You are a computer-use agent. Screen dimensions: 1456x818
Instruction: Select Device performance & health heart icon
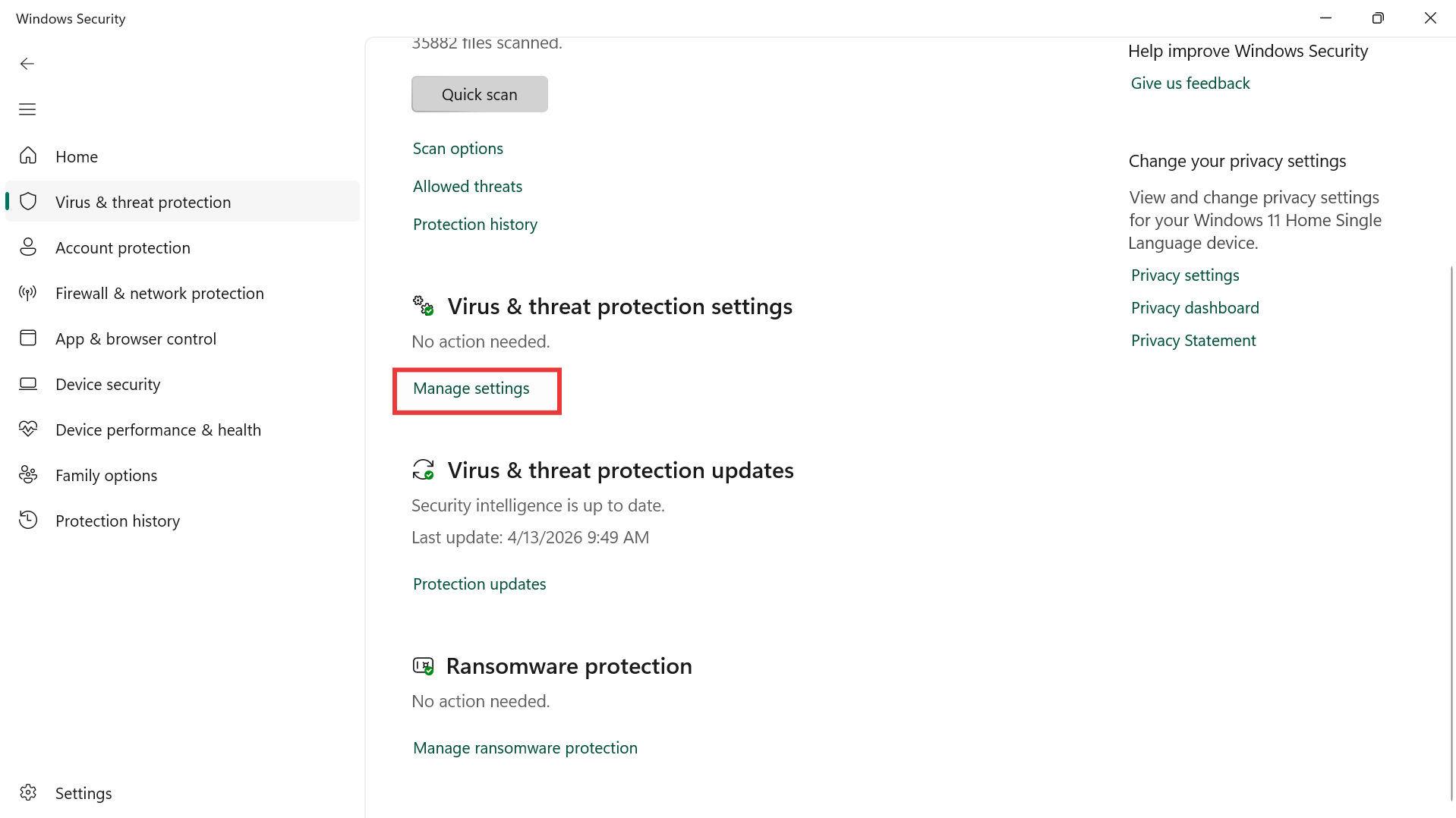[28, 429]
